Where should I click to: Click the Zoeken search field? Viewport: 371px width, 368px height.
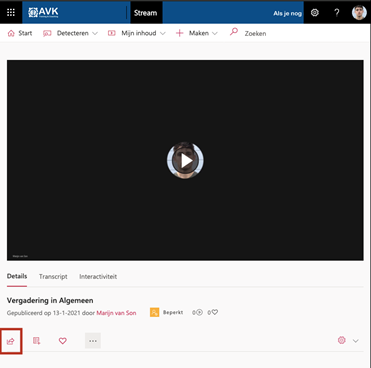(255, 33)
